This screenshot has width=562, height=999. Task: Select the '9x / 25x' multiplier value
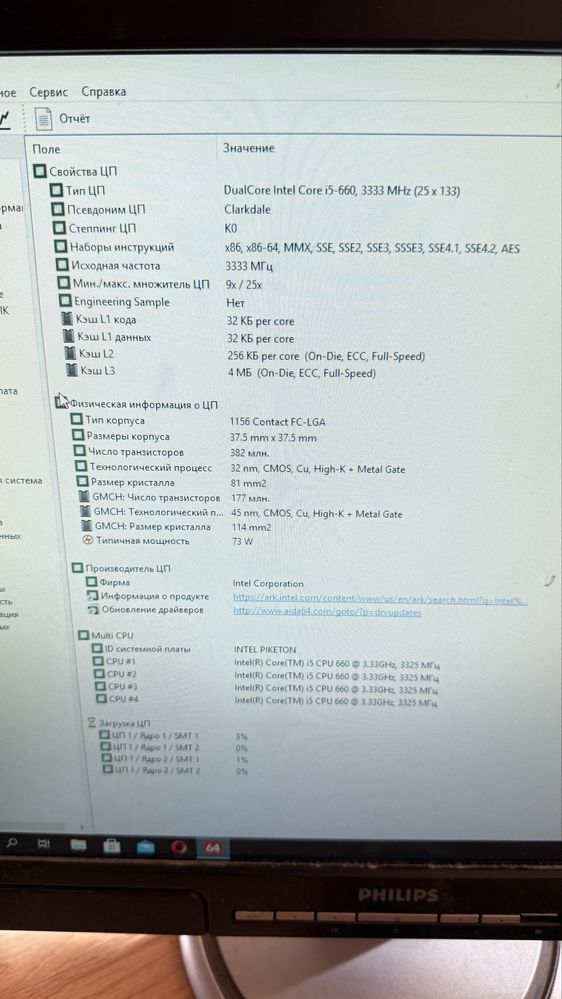[244, 285]
